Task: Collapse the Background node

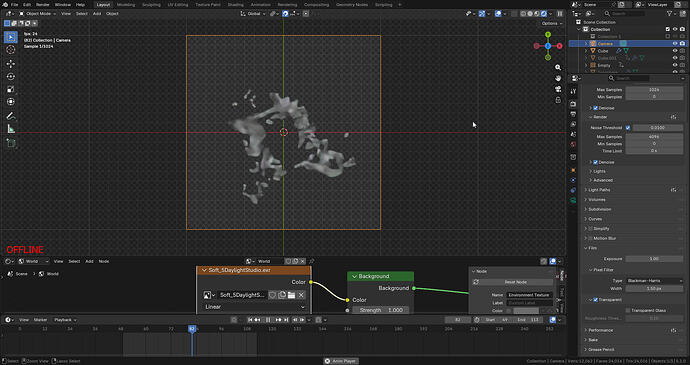Action: tap(354, 277)
